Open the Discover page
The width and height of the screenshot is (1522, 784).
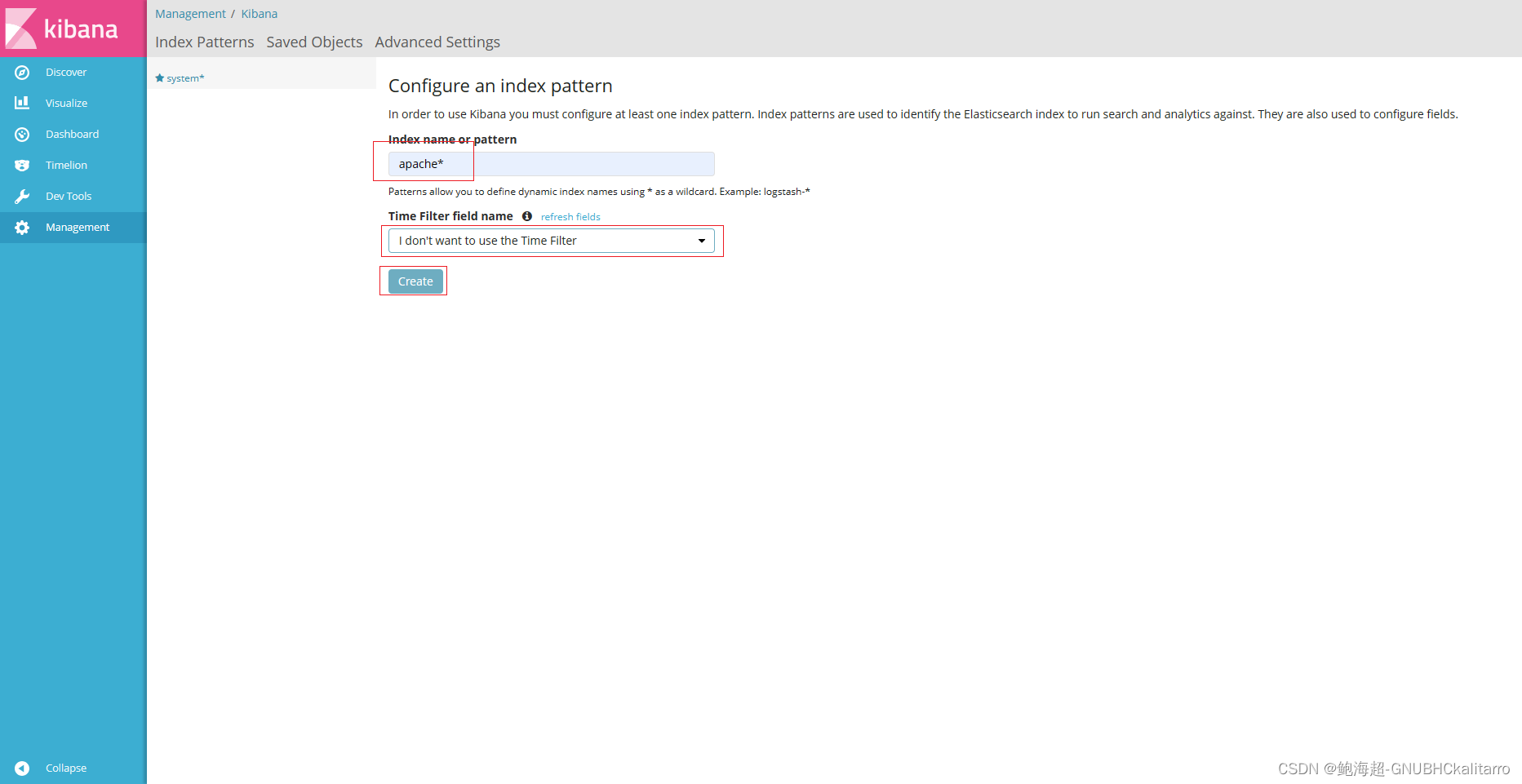pyautogui.click(x=66, y=73)
